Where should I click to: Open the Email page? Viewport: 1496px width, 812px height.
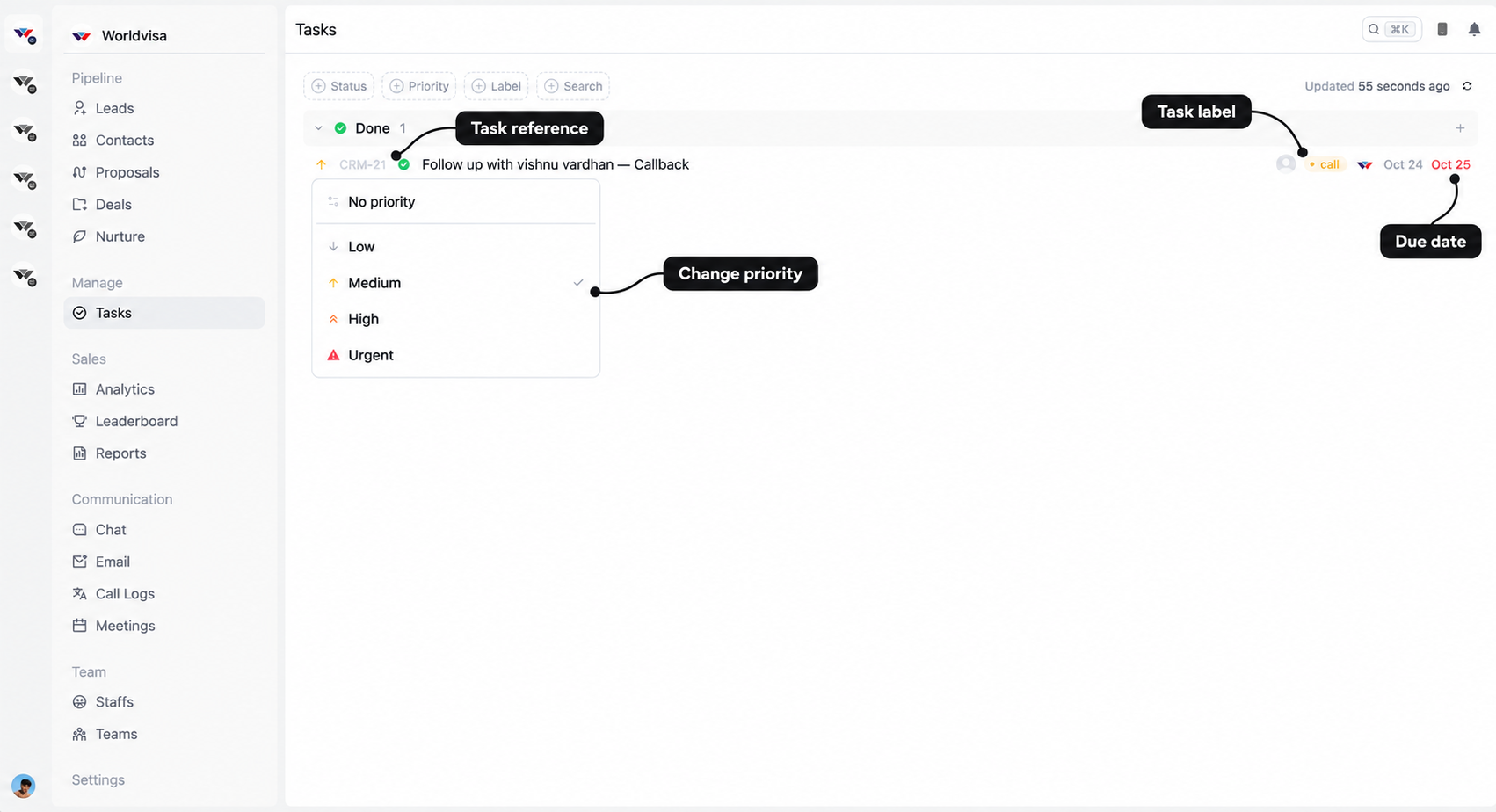pos(164,562)
